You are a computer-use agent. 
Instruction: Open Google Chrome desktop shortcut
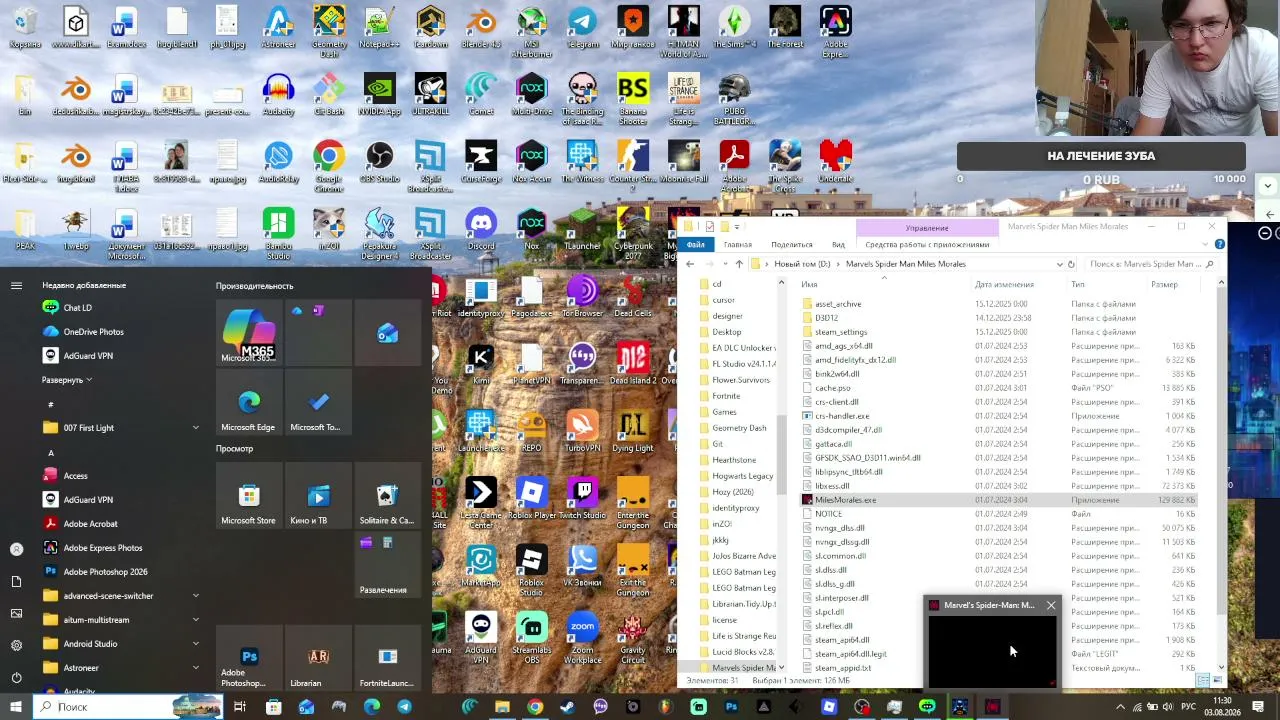point(329,167)
